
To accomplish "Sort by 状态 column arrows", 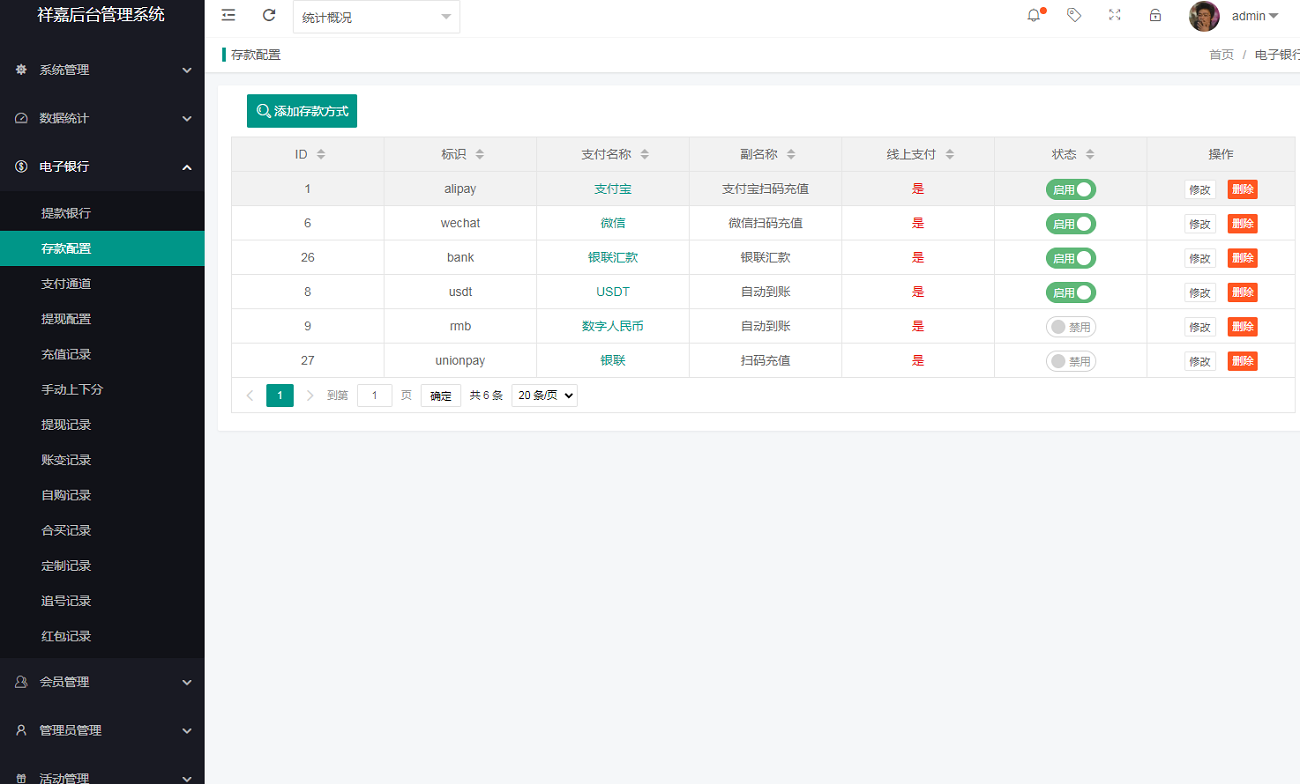I will [1090, 154].
